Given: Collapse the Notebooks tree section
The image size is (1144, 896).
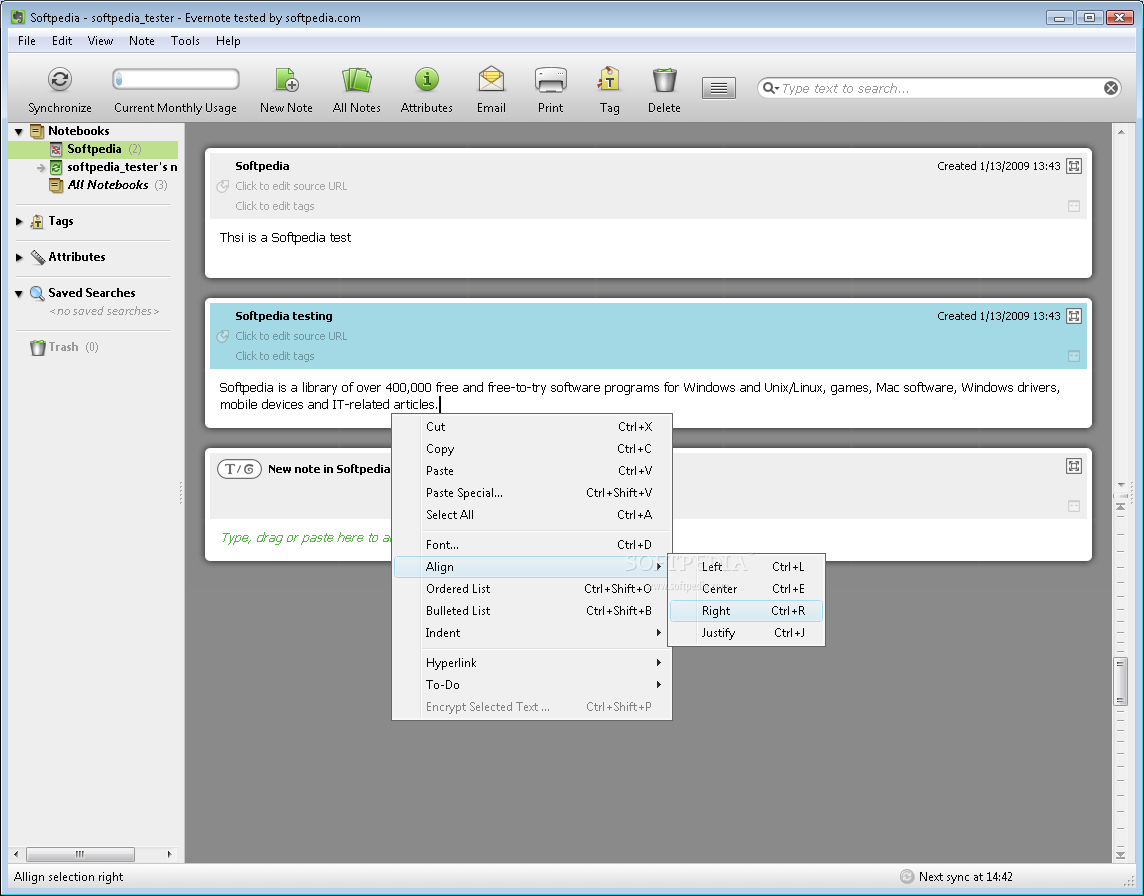Looking at the screenshot, I should point(19,131).
